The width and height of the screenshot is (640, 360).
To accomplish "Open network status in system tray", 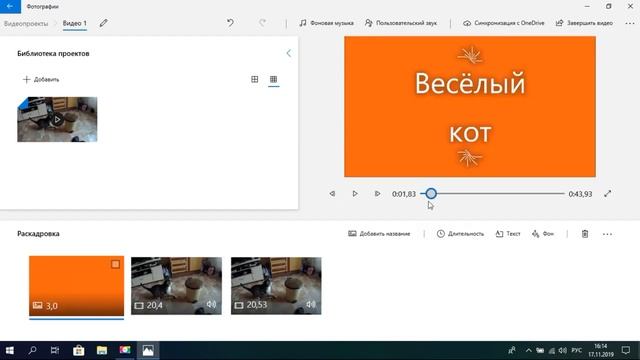I will (x=551, y=350).
